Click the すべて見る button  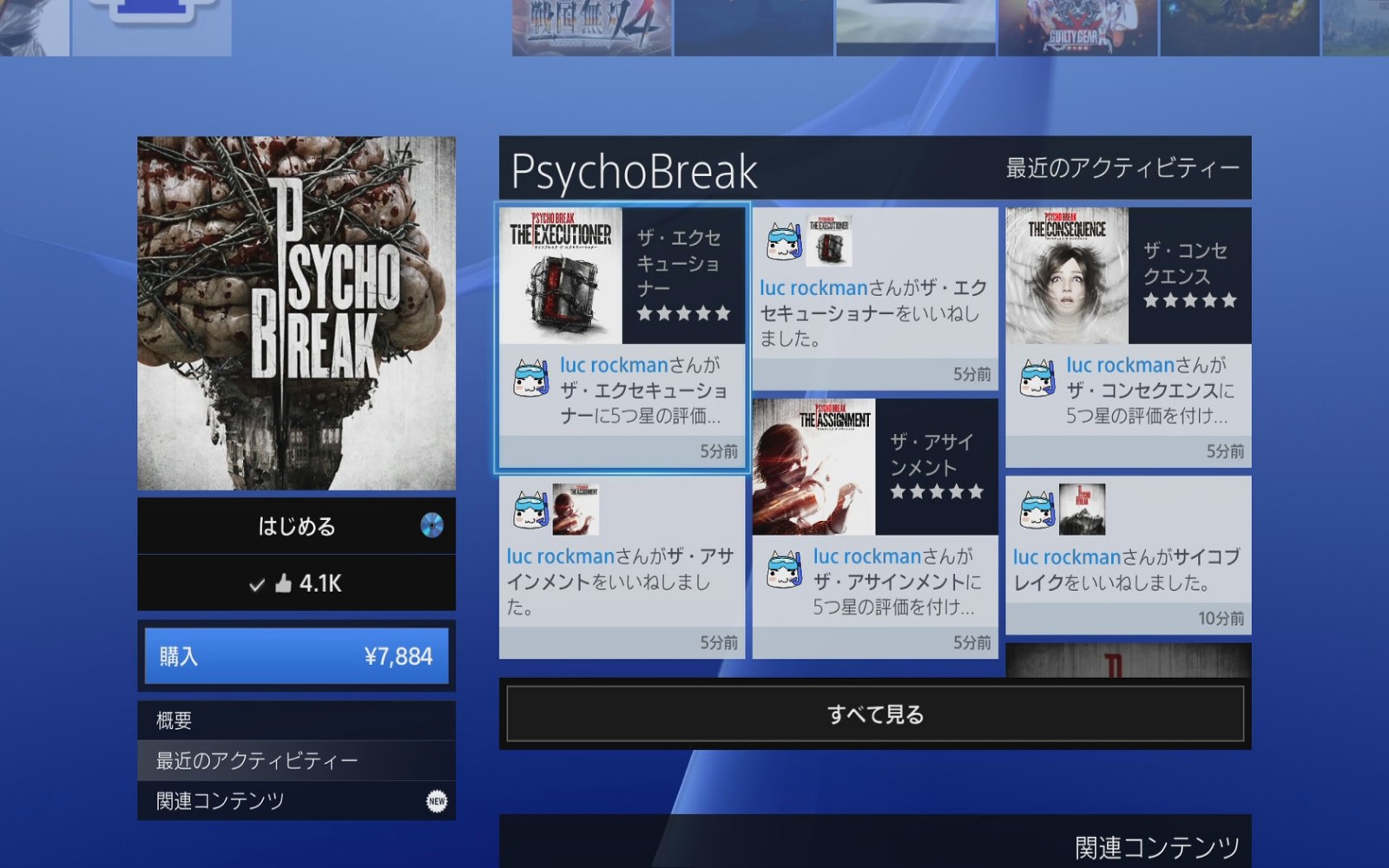point(875,714)
